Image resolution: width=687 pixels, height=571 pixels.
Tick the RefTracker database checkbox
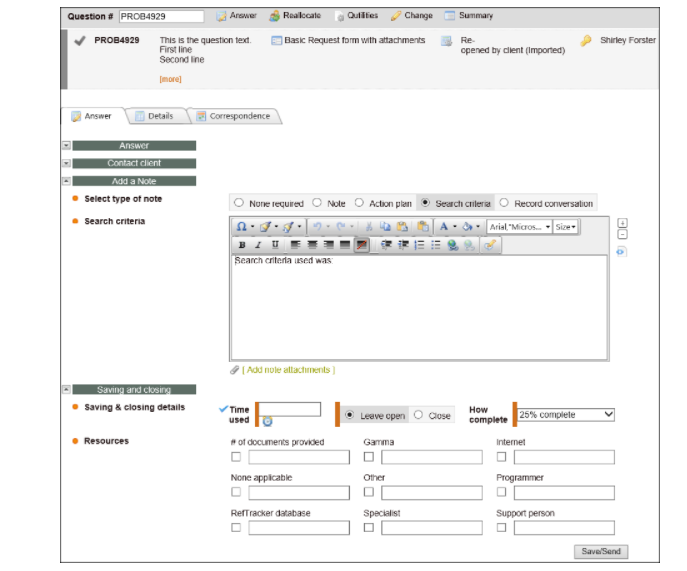point(236,528)
